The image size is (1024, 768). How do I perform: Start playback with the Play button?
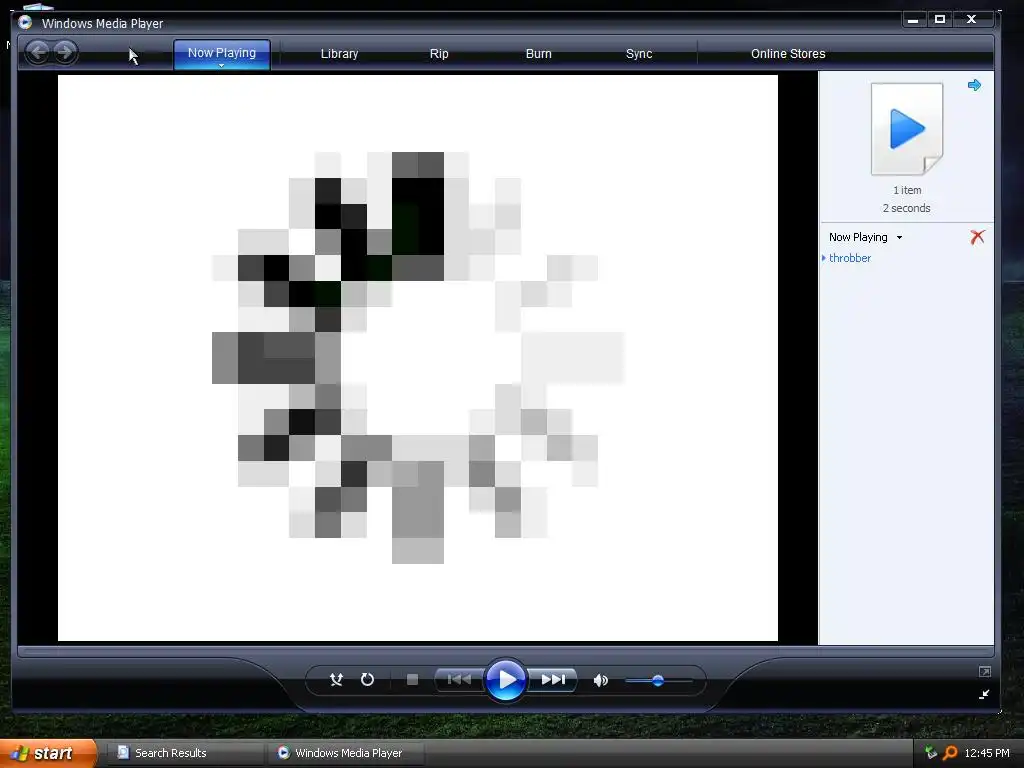505,680
